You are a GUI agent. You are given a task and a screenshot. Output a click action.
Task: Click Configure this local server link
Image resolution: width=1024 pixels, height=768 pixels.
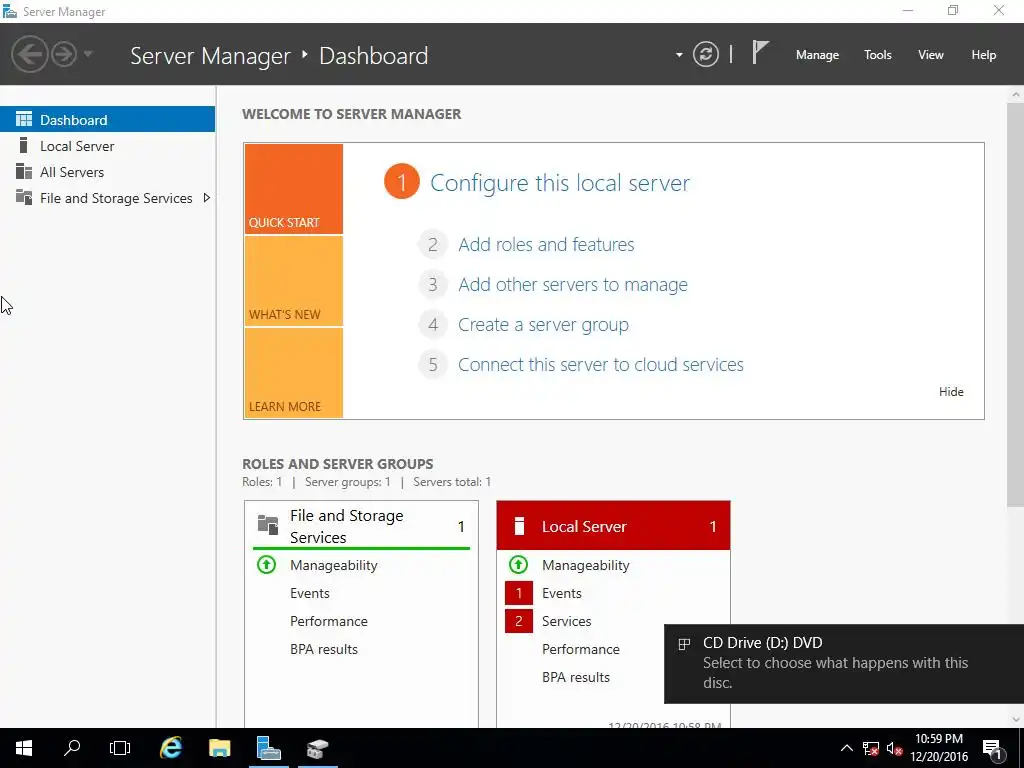(x=560, y=183)
